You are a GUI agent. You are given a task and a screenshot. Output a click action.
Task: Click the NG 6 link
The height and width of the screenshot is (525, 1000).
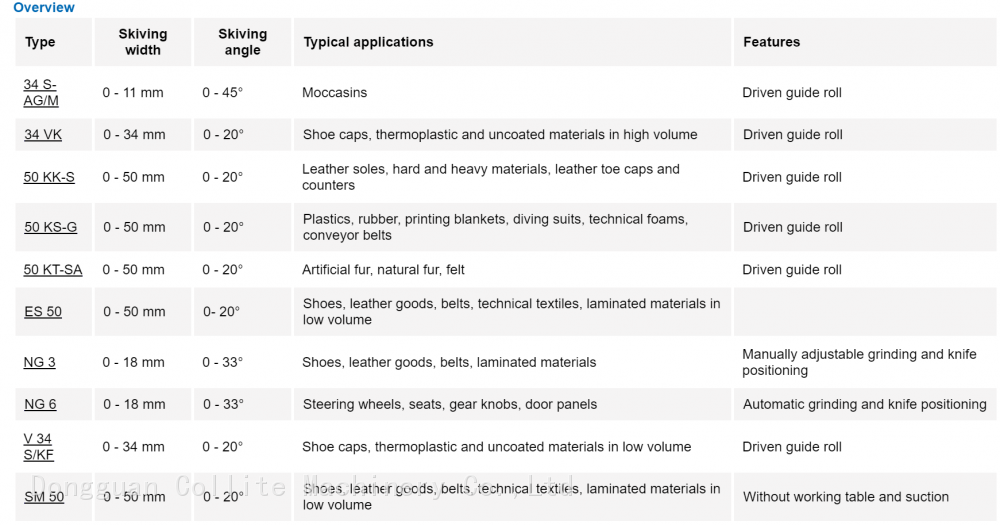coord(40,404)
